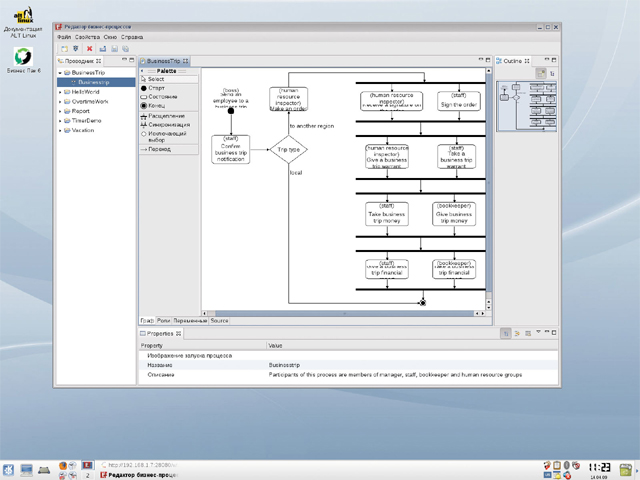The image size is (640, 480).
Task: Select the Sign the order node
Action: click(x=459, y=101)
